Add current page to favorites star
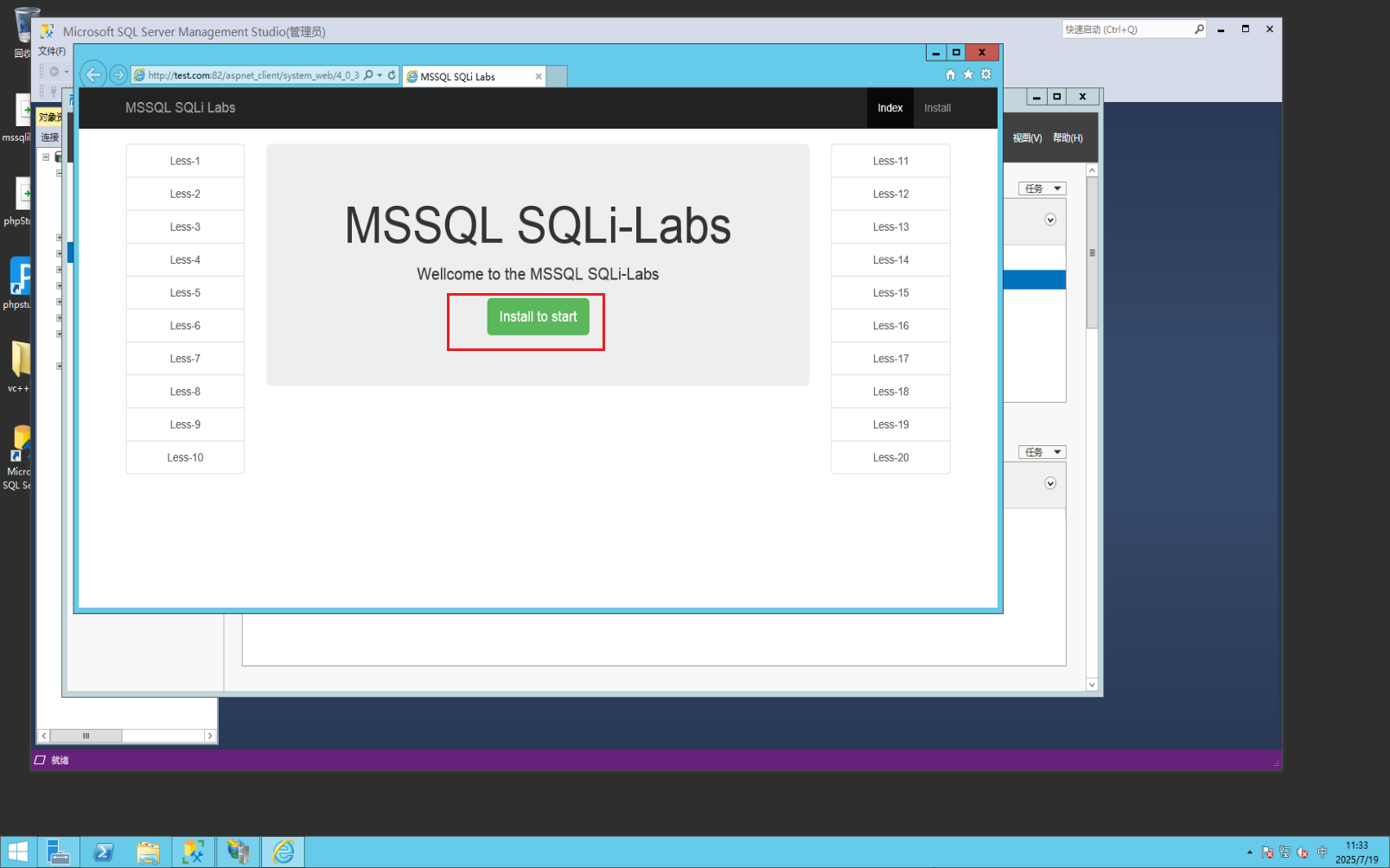The image size is (1390, 868). [x=967, y=74]
